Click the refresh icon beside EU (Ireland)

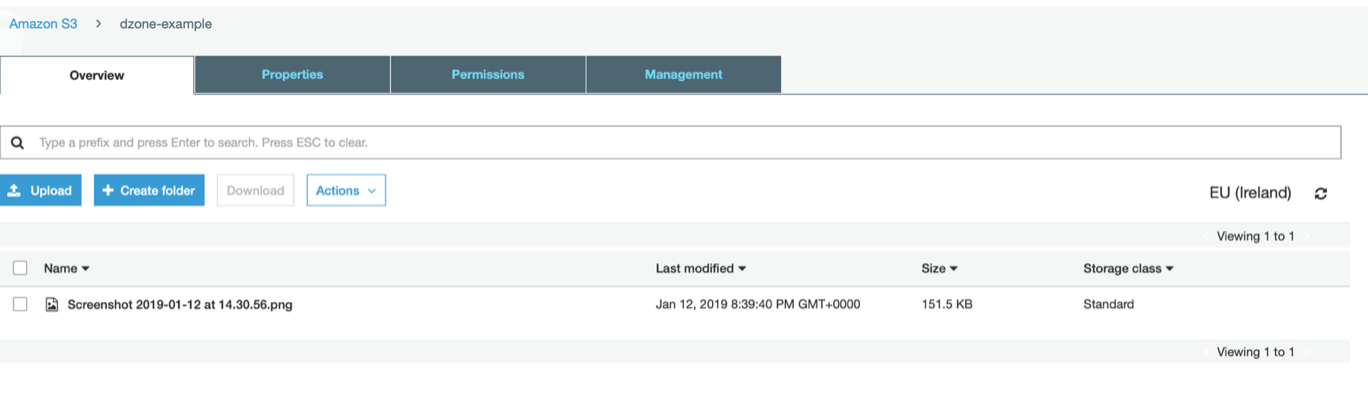click(1320, 193)
